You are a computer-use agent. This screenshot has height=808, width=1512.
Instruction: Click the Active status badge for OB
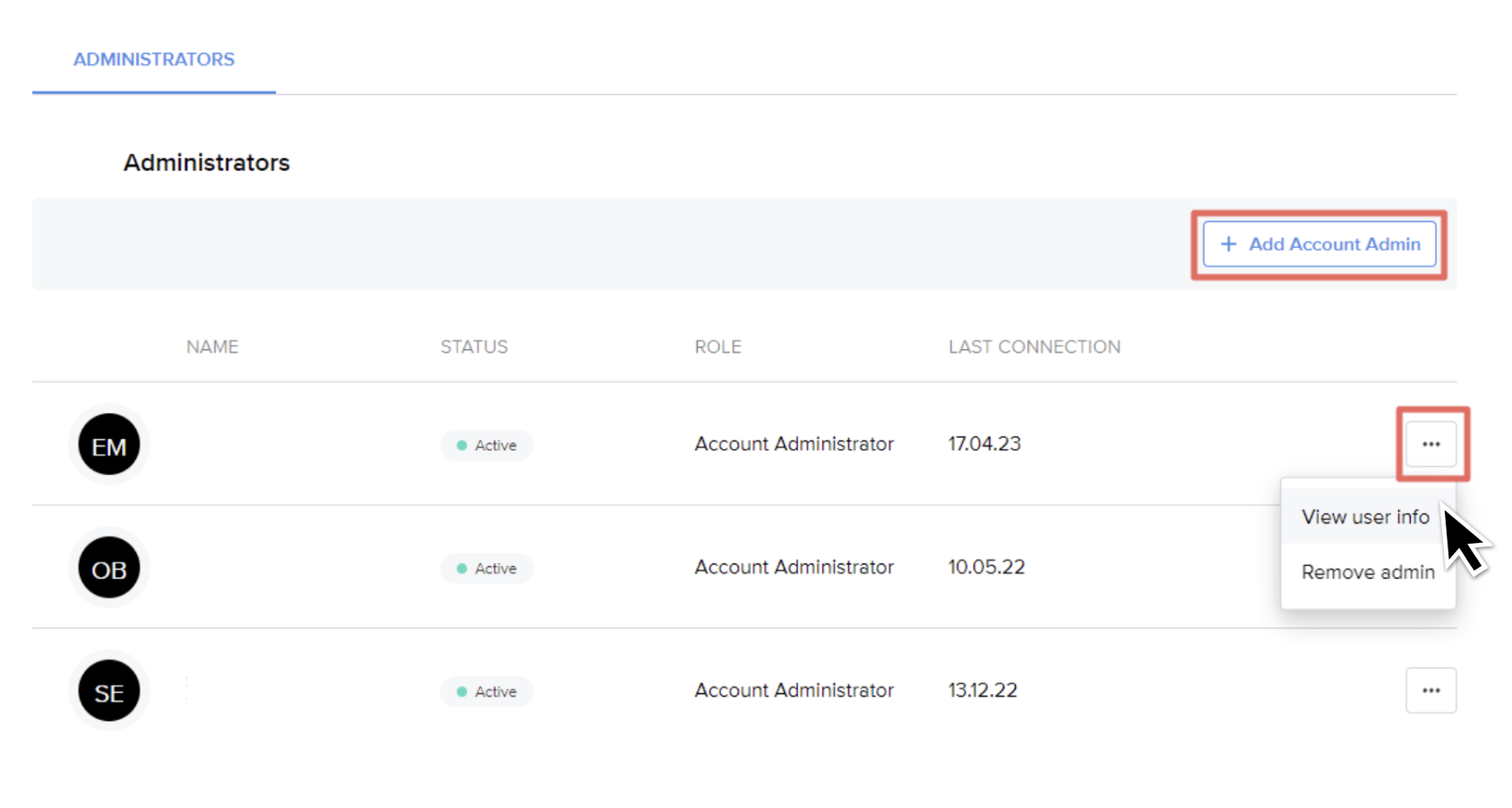(486, 569)
